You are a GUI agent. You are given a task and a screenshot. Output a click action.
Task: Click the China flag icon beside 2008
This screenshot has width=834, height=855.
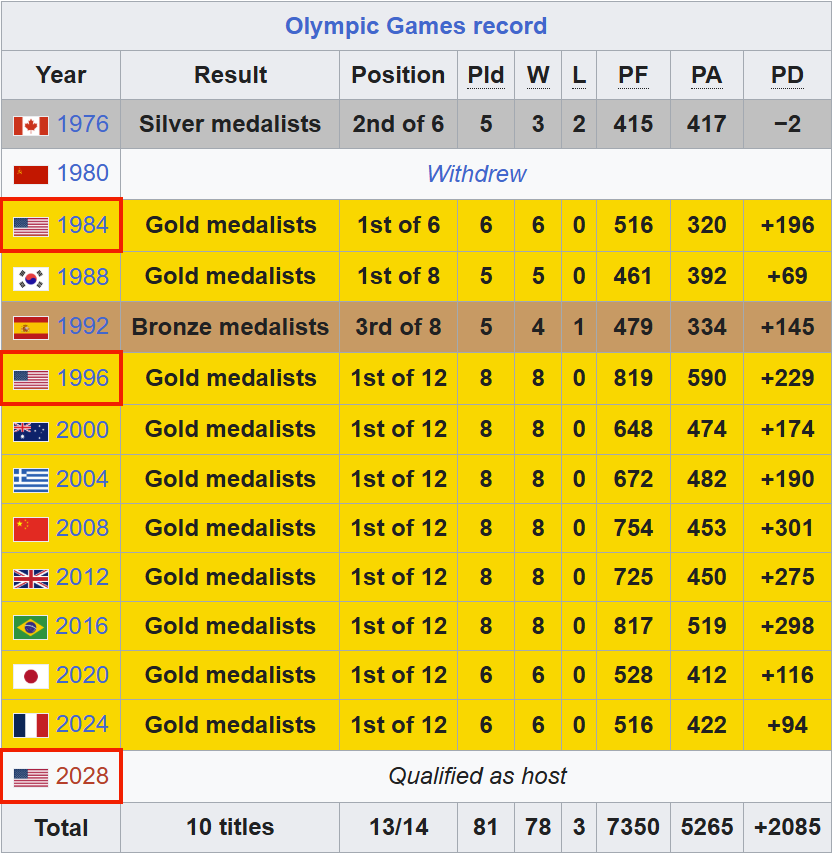(x=31, y=529)
